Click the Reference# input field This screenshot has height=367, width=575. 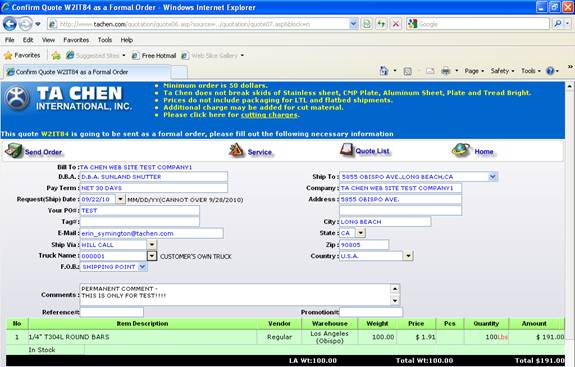coord(111,312)
